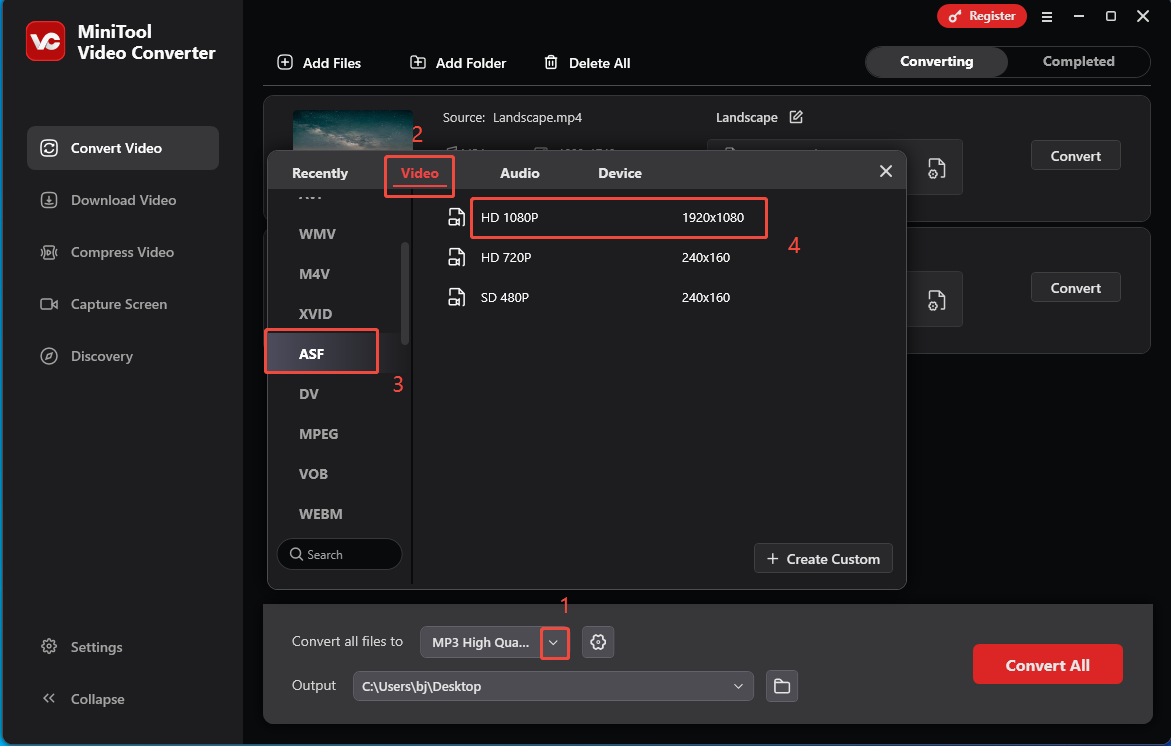
Task: Click the format search field
Action: [x=339, y=554]
